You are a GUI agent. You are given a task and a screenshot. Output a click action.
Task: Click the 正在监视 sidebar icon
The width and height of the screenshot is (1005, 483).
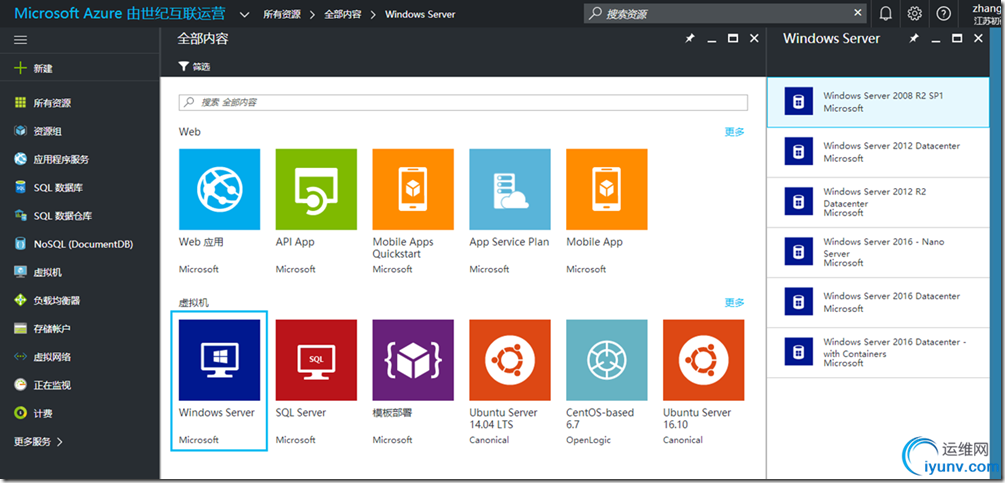(x=21, y=385)
